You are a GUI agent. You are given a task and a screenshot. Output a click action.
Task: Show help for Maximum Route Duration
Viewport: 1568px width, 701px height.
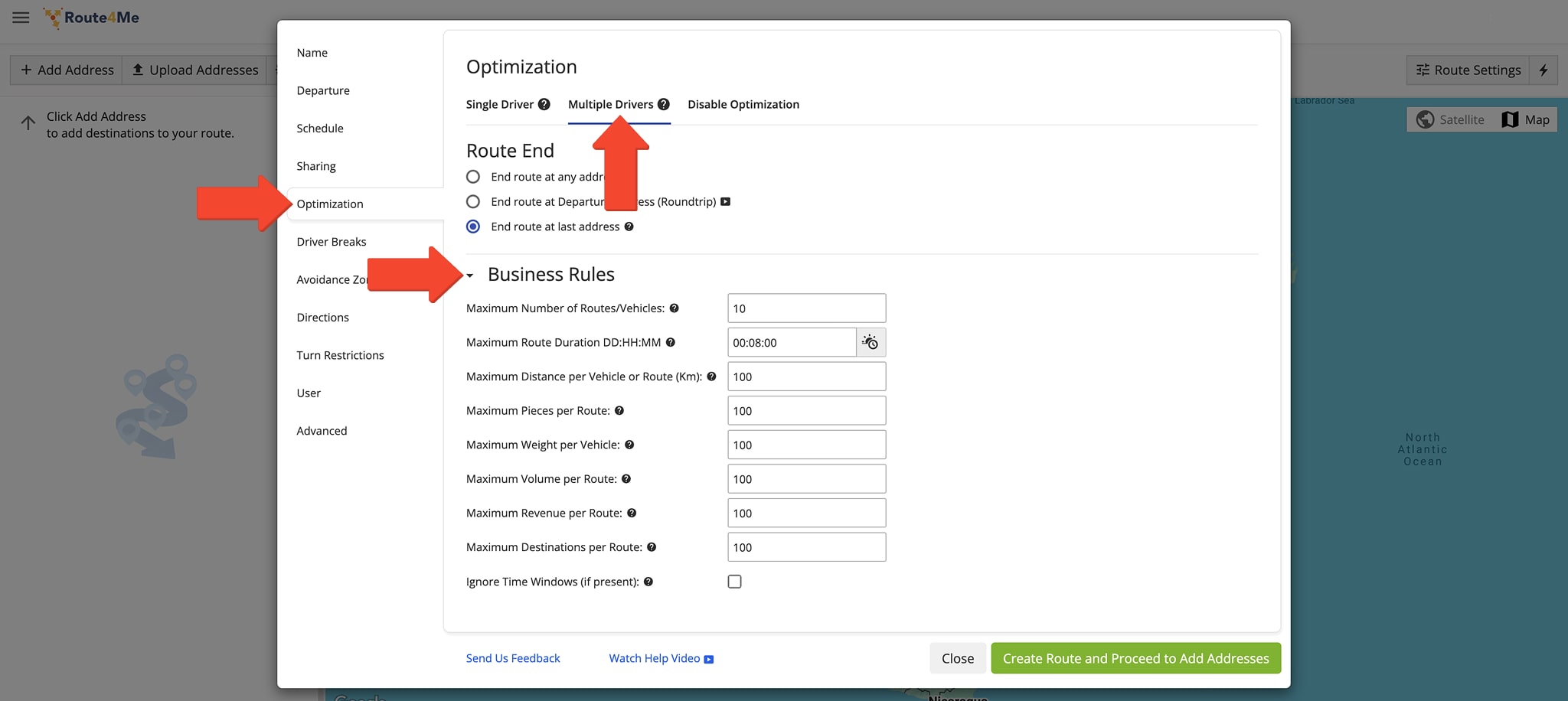point(670,343)
